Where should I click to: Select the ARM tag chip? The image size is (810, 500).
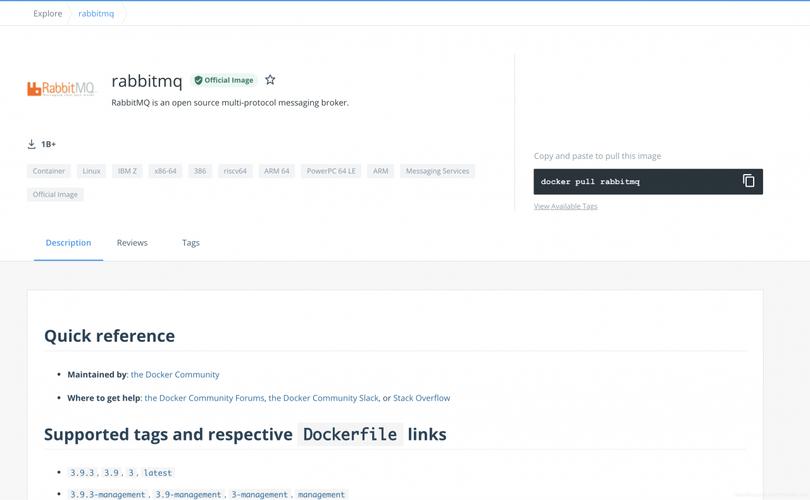[380, 171]
